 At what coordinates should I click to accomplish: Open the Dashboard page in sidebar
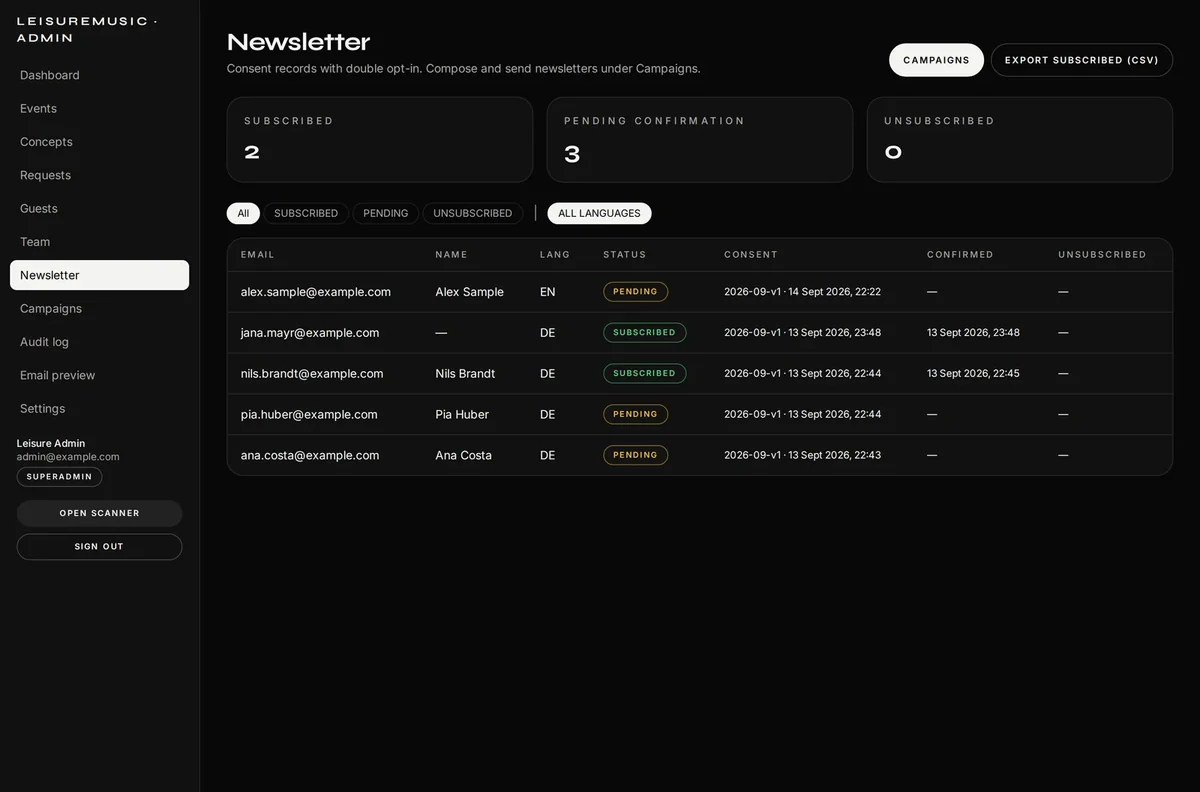(99, 75)
